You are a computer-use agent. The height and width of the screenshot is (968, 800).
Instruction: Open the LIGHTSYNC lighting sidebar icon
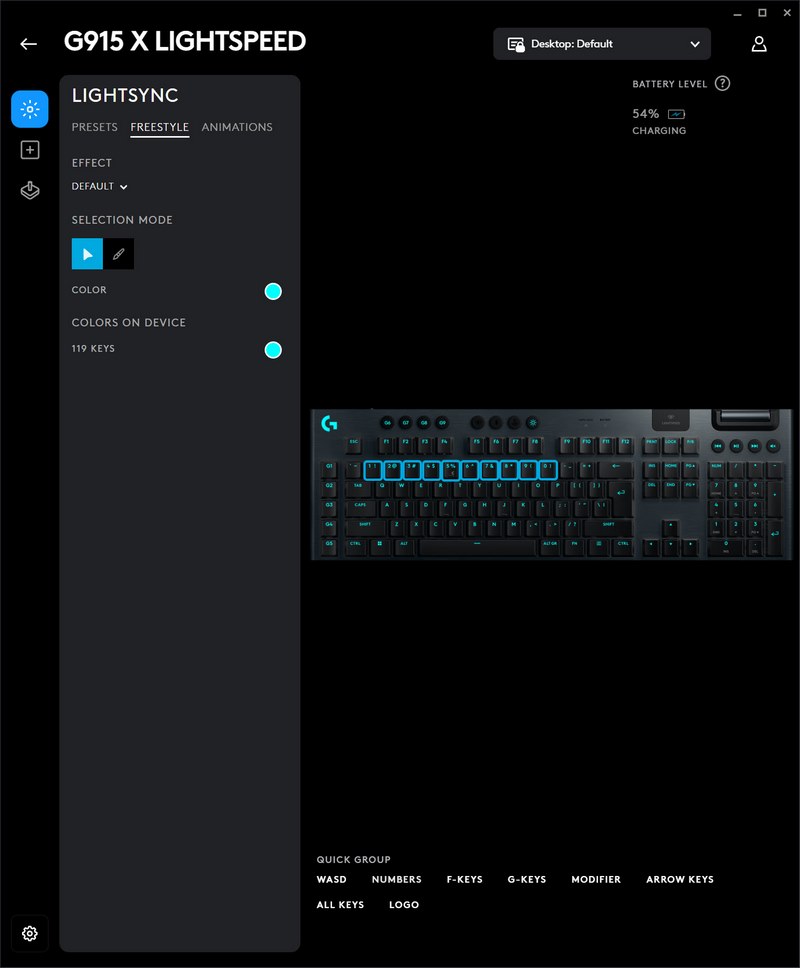(30, 109)
